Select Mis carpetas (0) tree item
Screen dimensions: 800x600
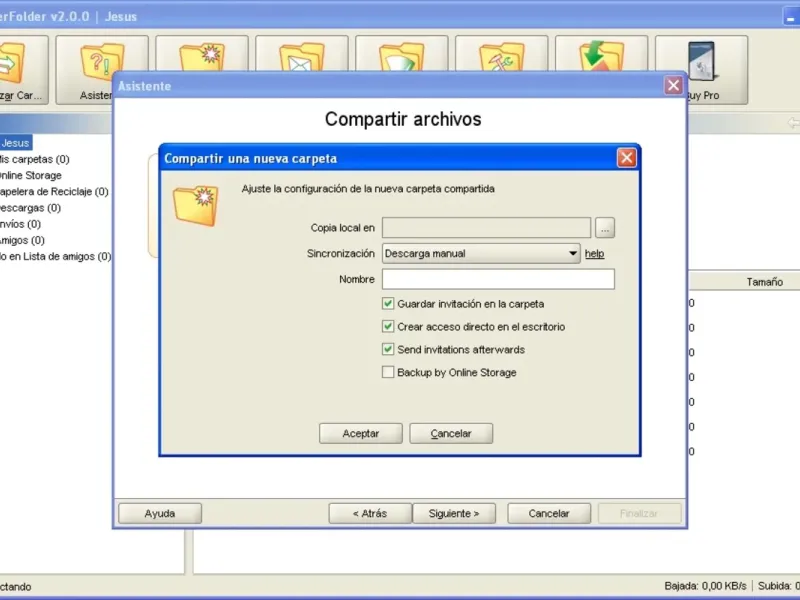[34, 159]
